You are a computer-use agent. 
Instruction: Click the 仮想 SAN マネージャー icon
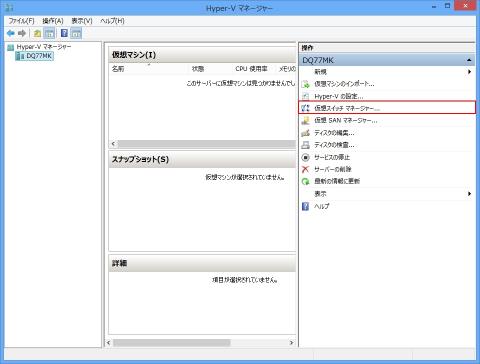305,121
